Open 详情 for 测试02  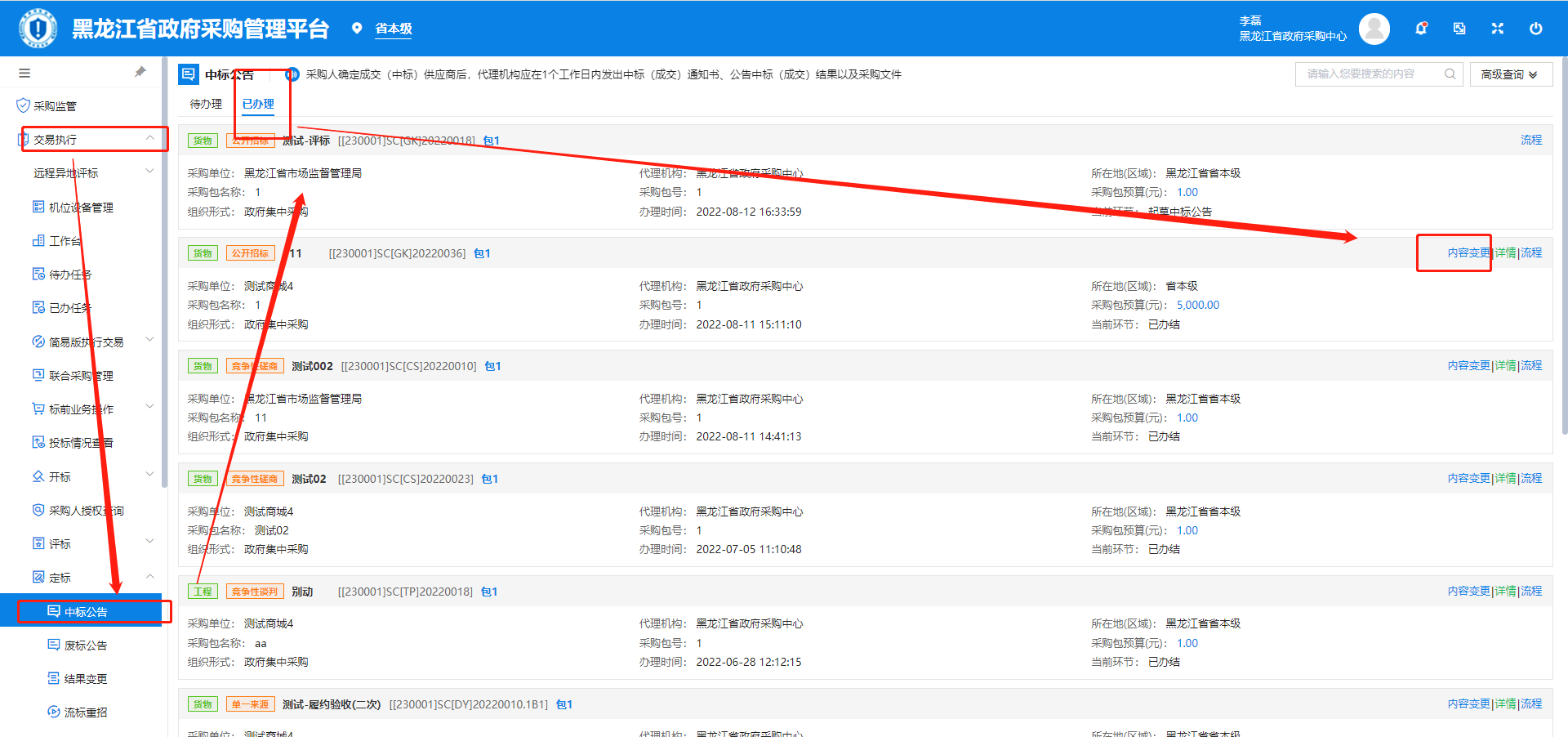(1506, 479)
